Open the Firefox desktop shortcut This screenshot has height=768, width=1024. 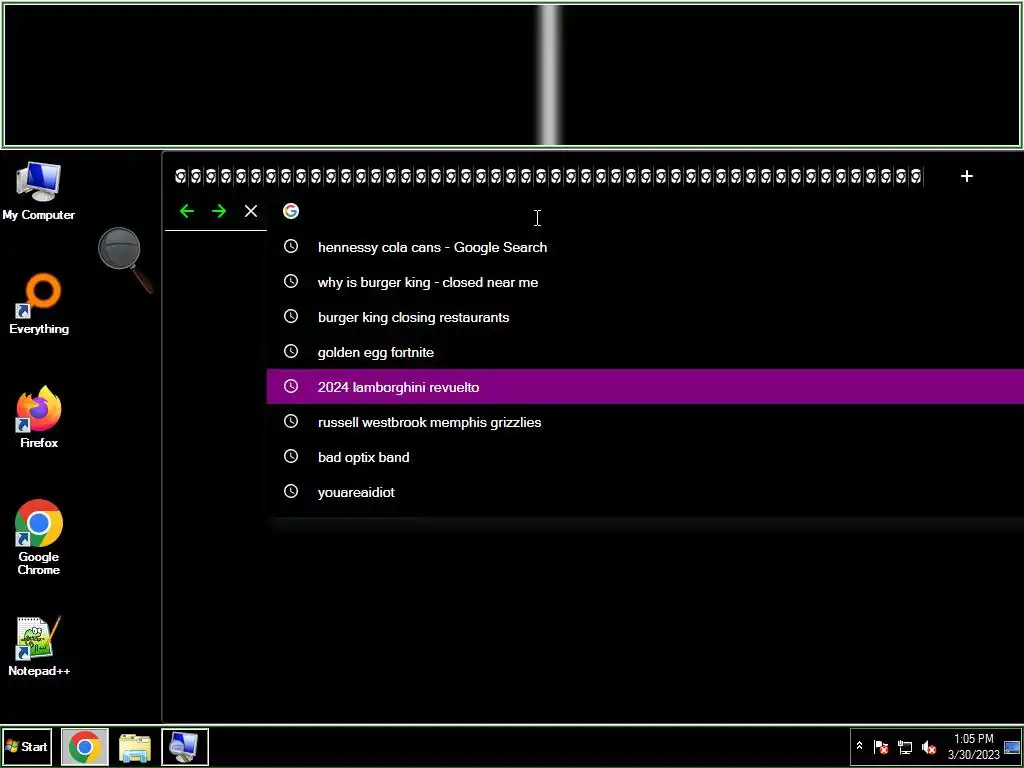tap(39, 418)
